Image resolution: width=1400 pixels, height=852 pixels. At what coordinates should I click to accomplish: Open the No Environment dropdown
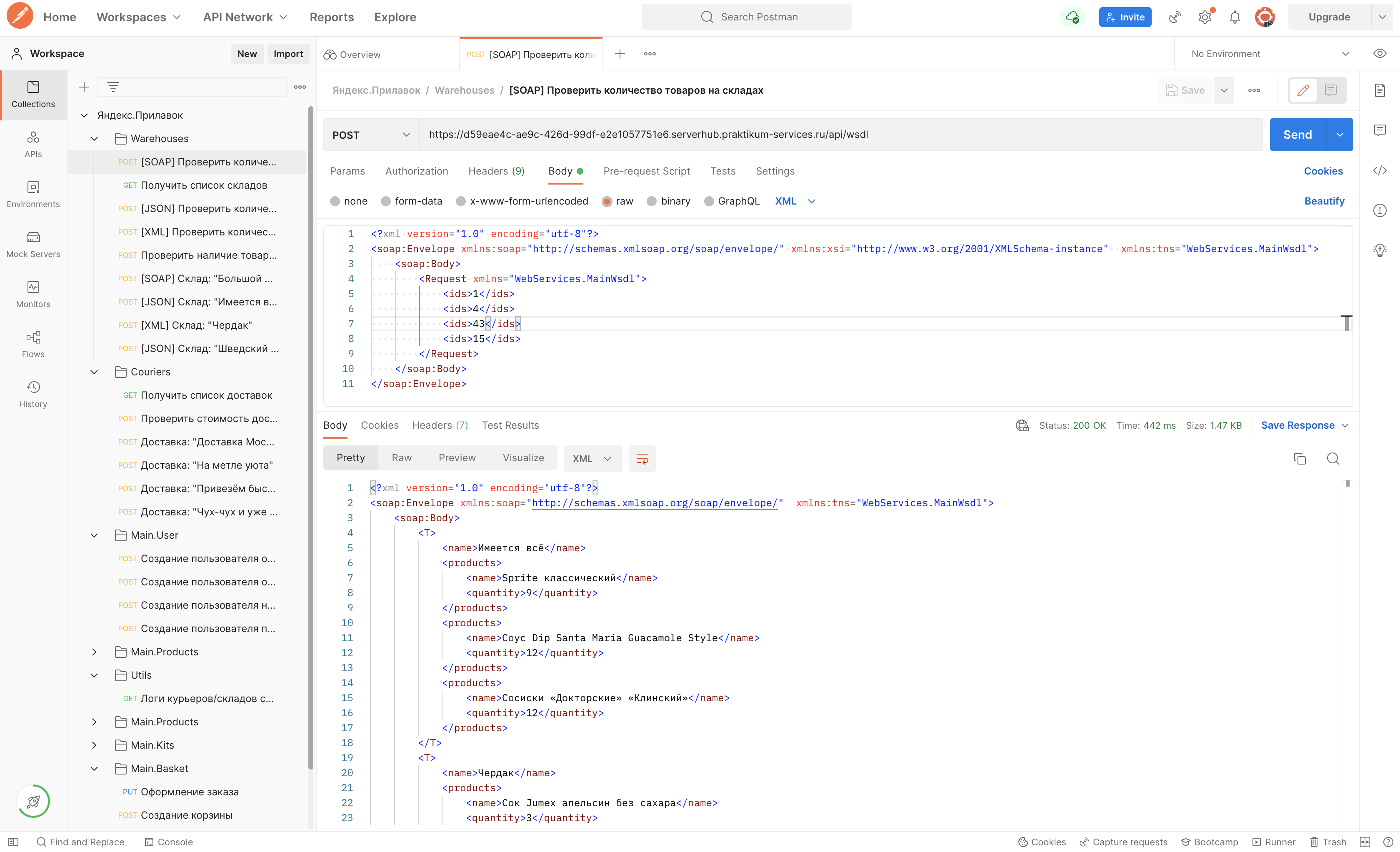(x=1270, y=53)
